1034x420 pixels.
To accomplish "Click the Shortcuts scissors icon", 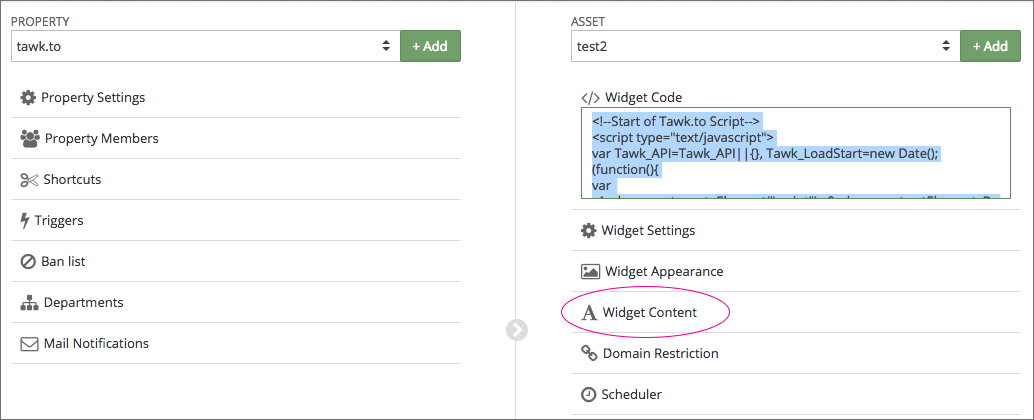I will click(30, 180).
